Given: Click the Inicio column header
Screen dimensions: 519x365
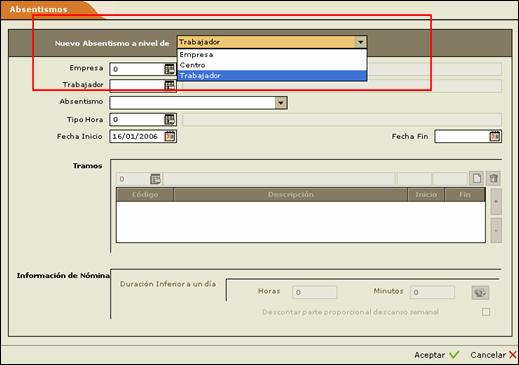Looking at the screenshot, I should [426, 194].
